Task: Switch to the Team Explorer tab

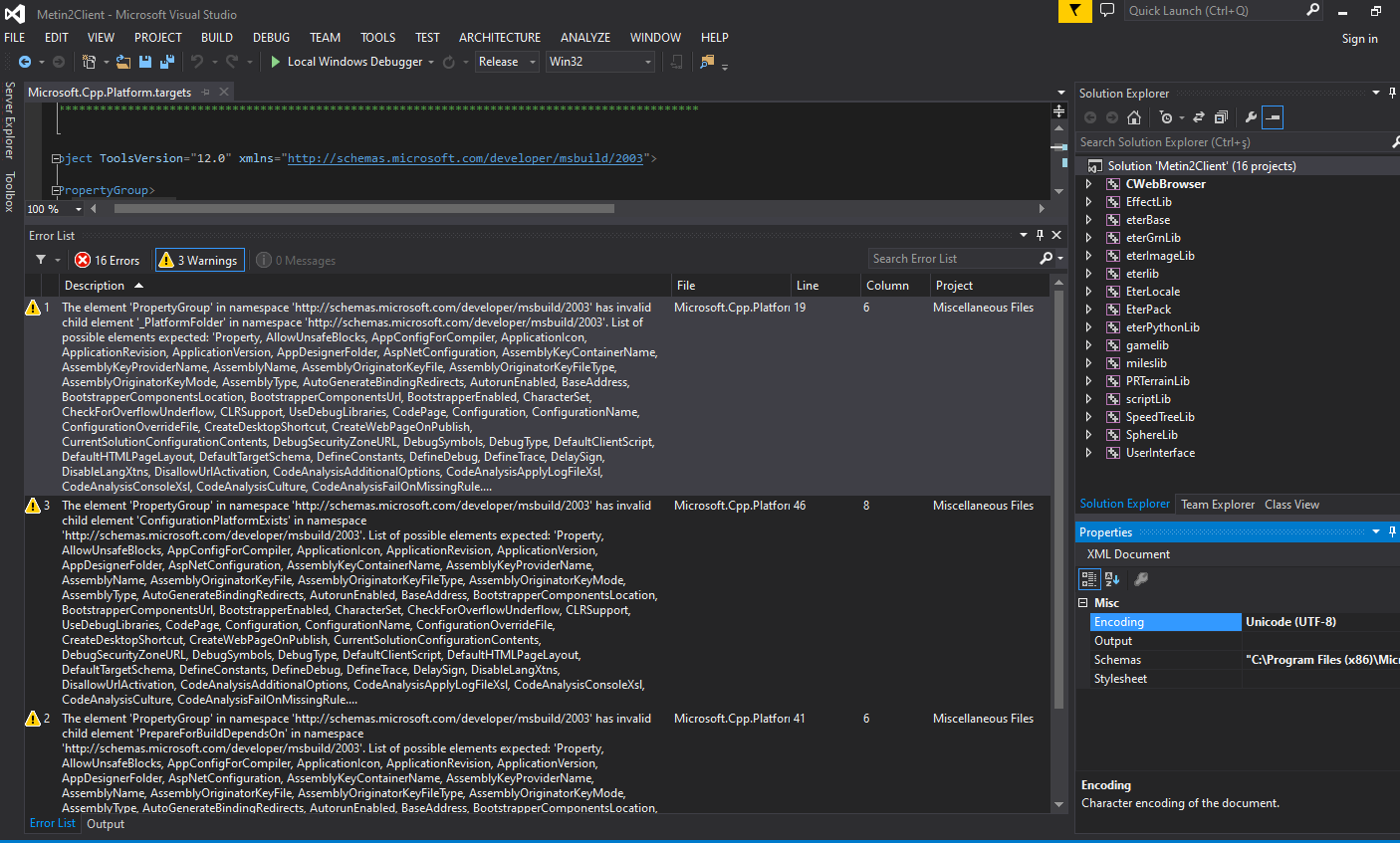Action: pyautogui.click(x=1218, y=505)
